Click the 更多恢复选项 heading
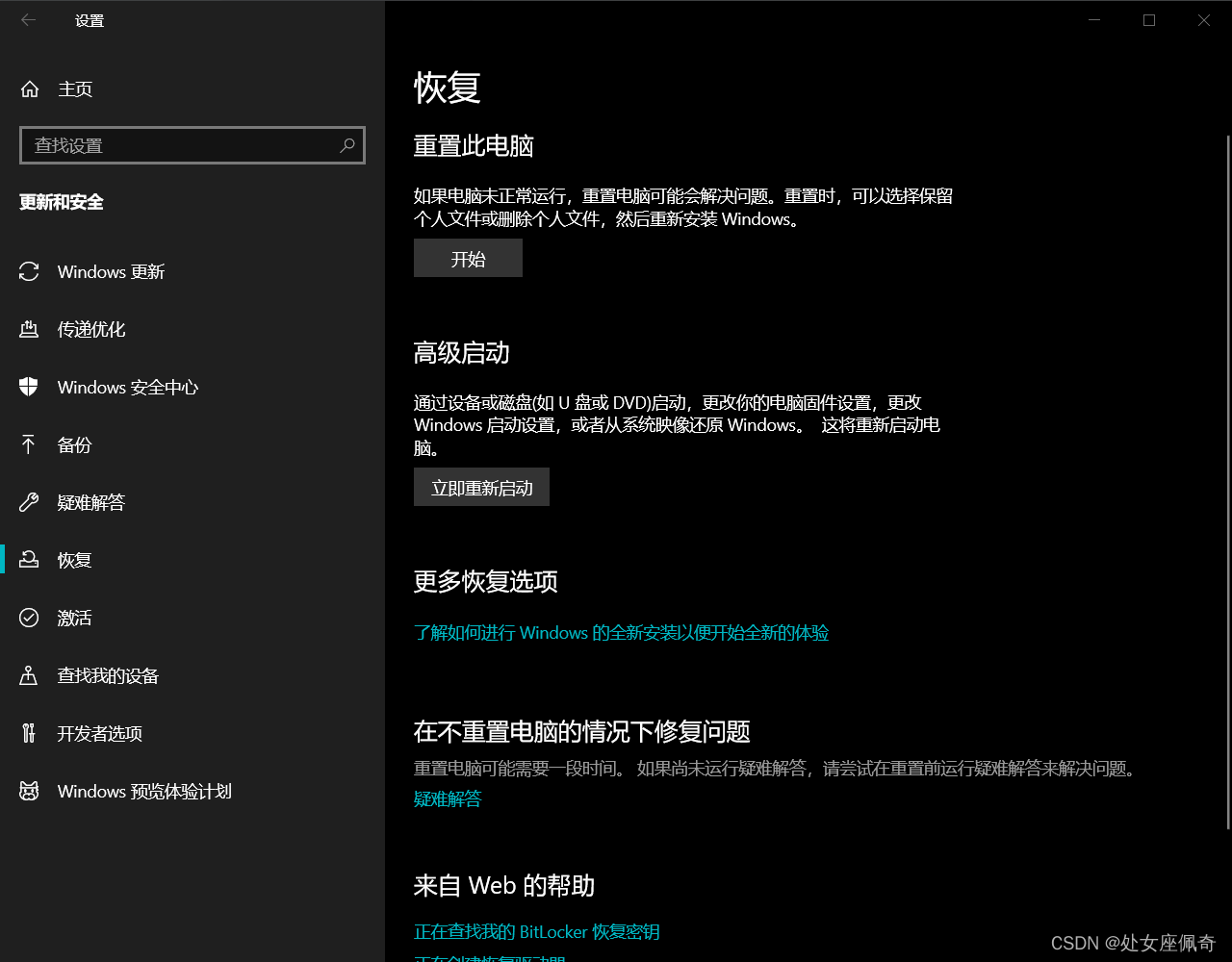 point(486,582)
